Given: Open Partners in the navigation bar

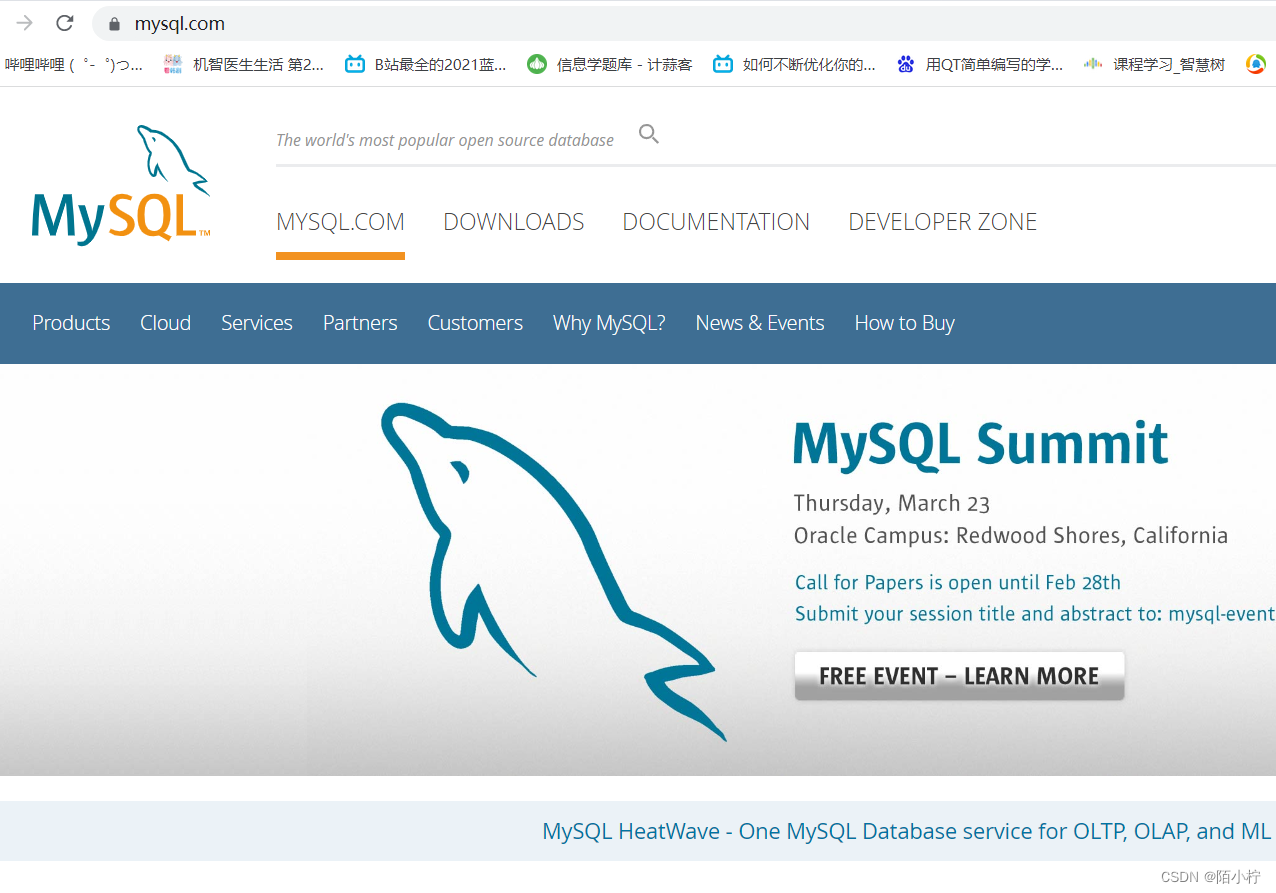Looking at the screenshot, I should click(360, 323).
